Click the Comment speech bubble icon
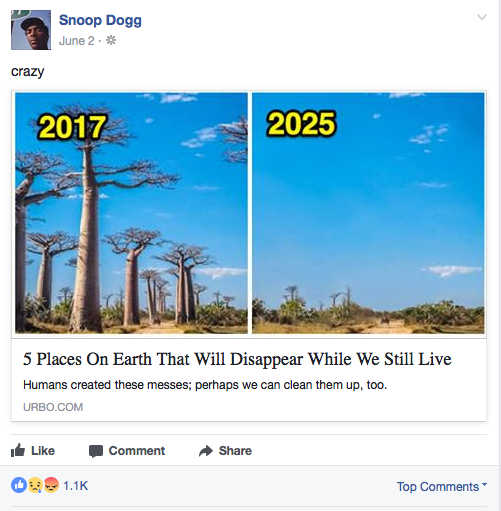Viewport: 501px width, 511px height. pos(96,451)
